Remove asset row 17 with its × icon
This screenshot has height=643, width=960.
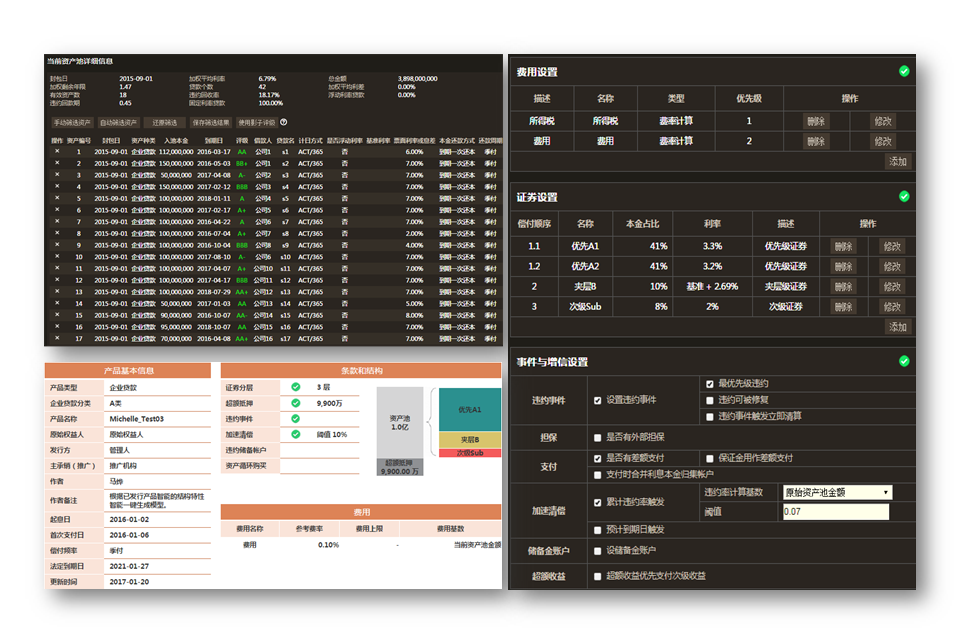tap(57, 337)
